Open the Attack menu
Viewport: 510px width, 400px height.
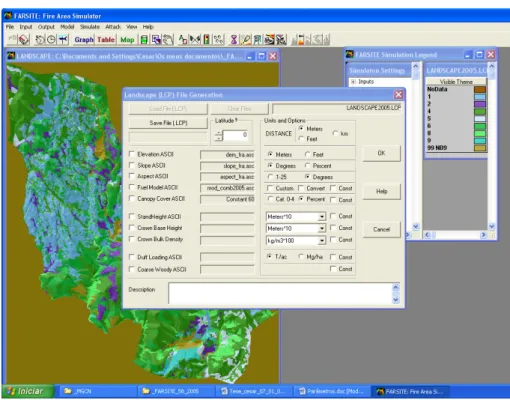[113, 27]
